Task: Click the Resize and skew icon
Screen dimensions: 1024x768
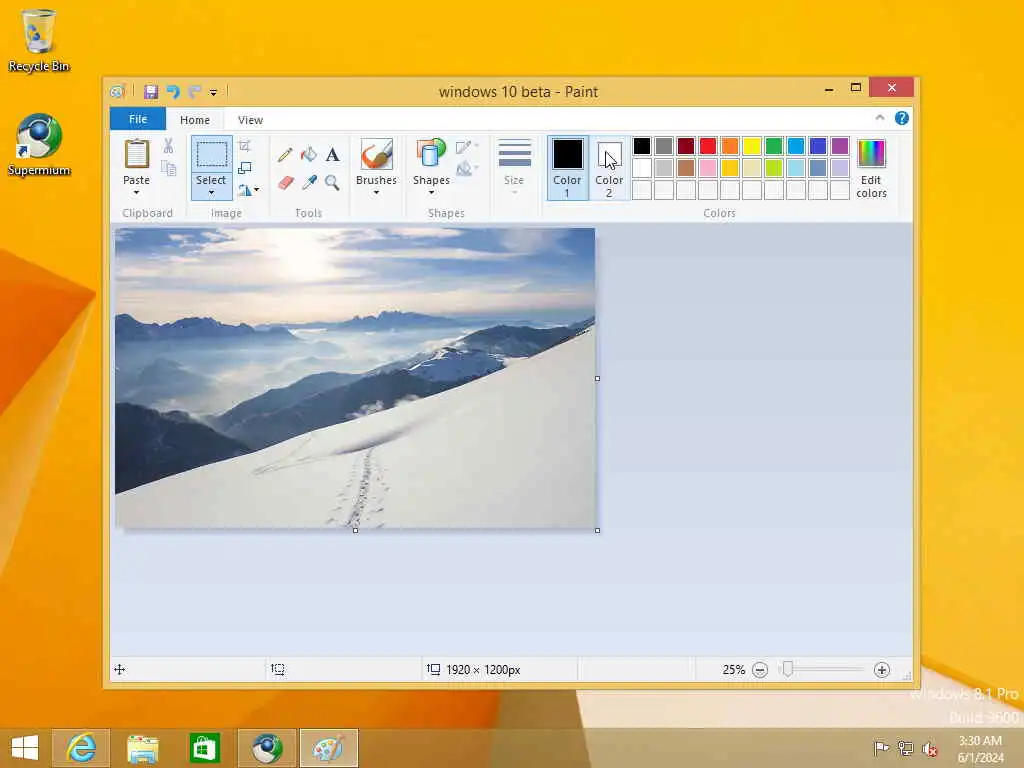Action: pyautogui.click(x=245, y=168)
